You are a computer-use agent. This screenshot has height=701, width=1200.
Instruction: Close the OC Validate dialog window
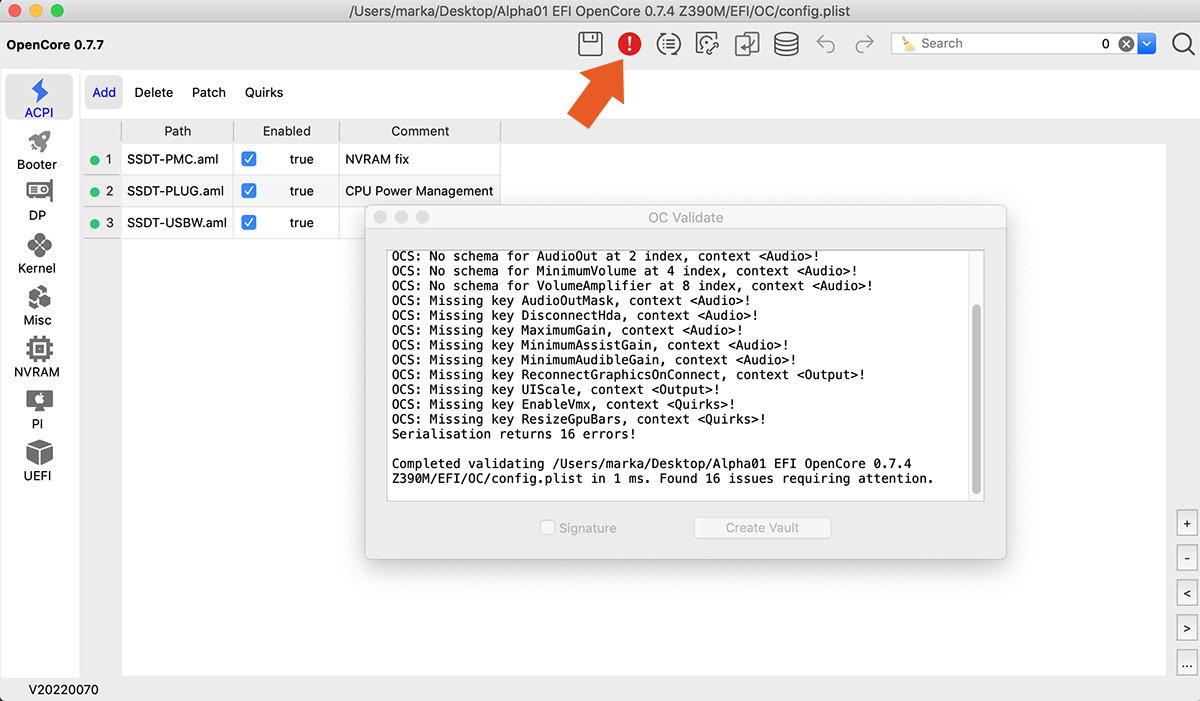click(380, 217)
